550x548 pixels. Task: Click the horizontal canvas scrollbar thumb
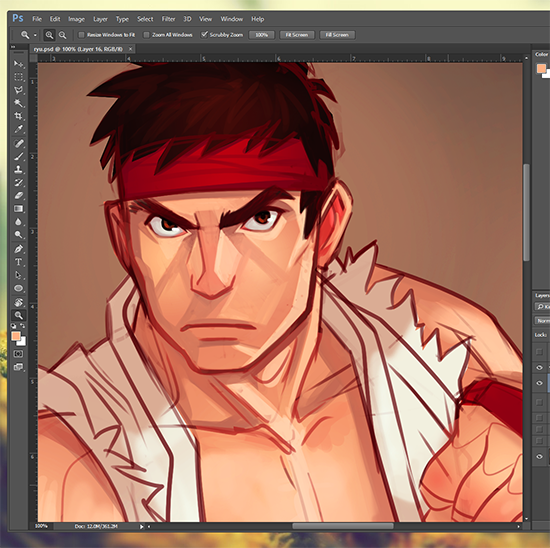pos(343,526)
